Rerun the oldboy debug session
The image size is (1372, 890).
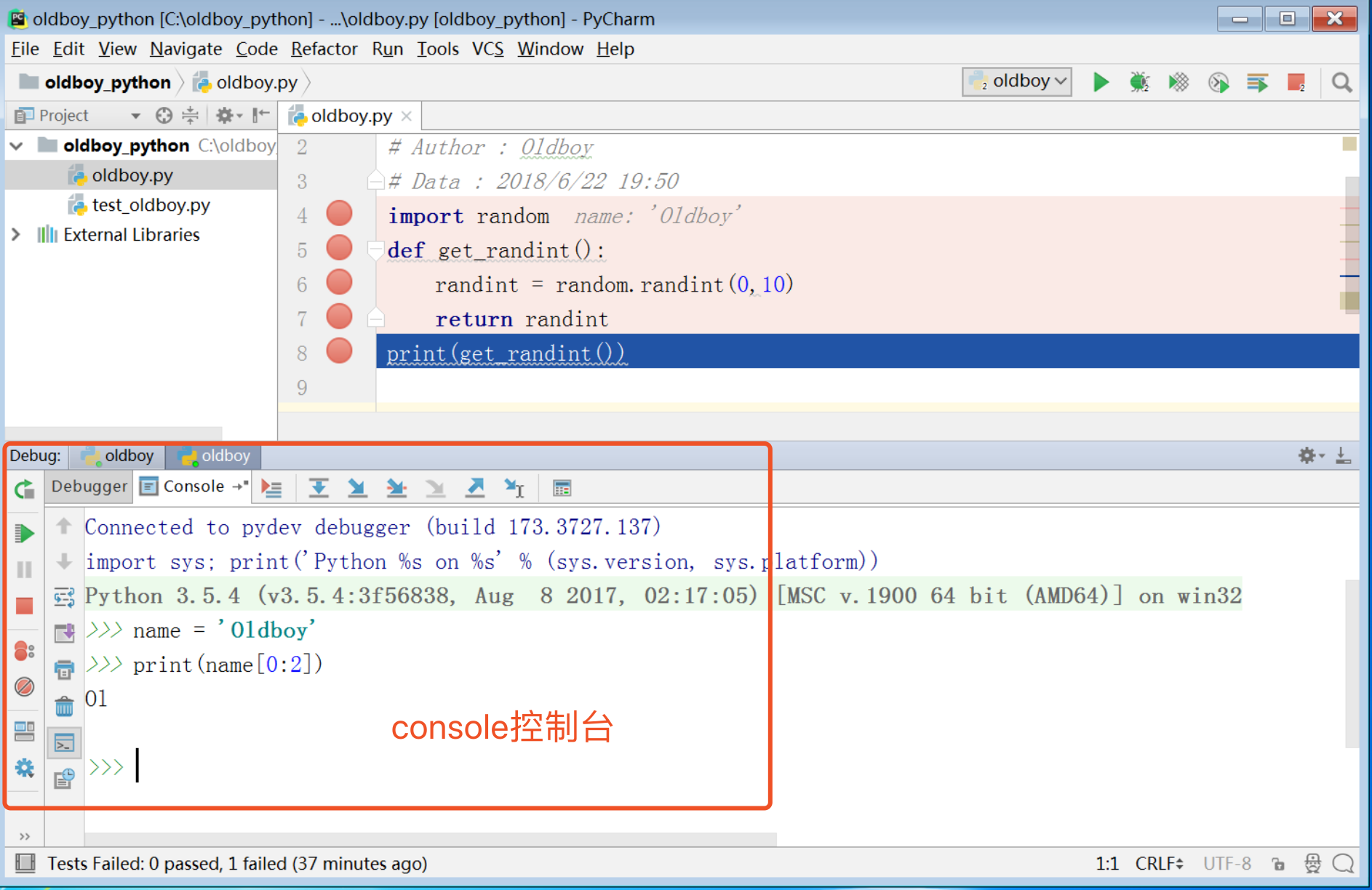coord(24,489)
